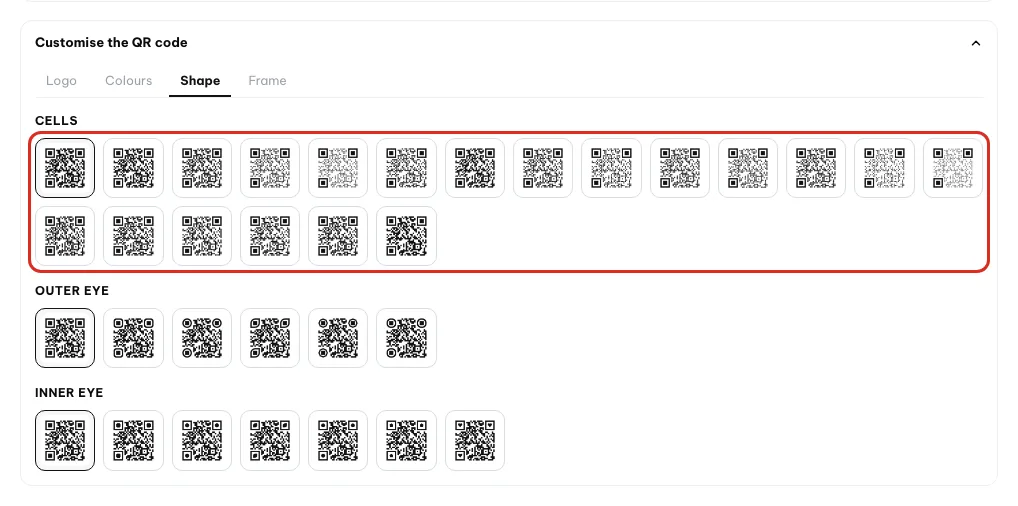Pick the third INNER EYE style option

point(202,440)
